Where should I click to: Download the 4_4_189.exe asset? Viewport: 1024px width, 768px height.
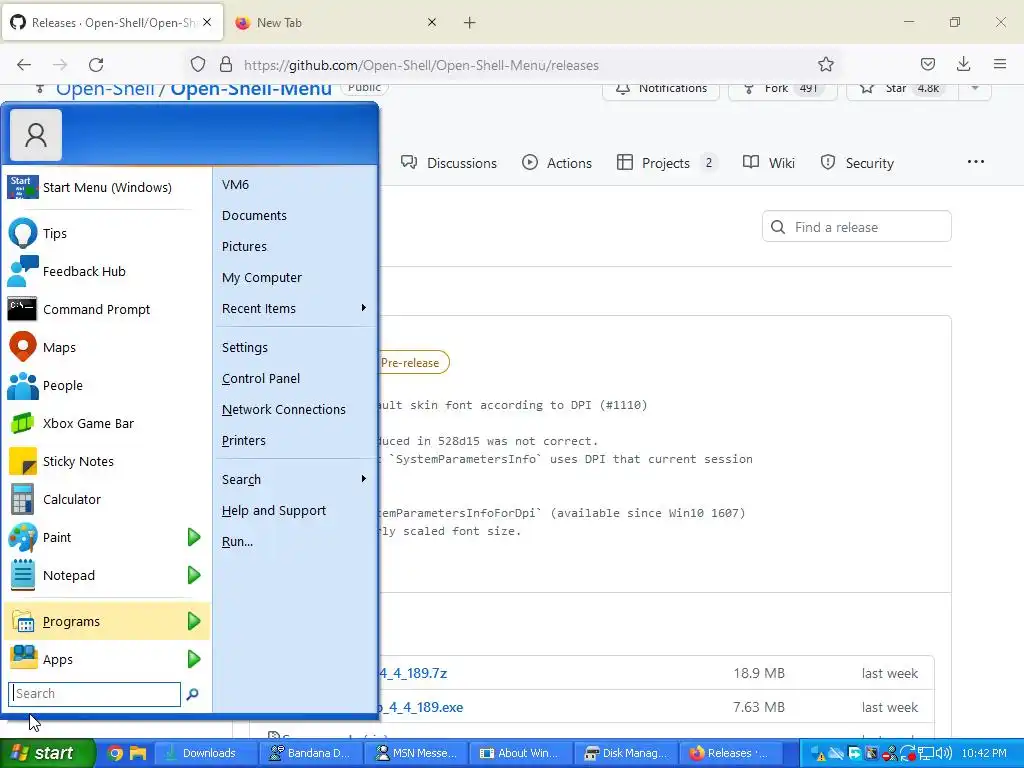click(421, 707)
